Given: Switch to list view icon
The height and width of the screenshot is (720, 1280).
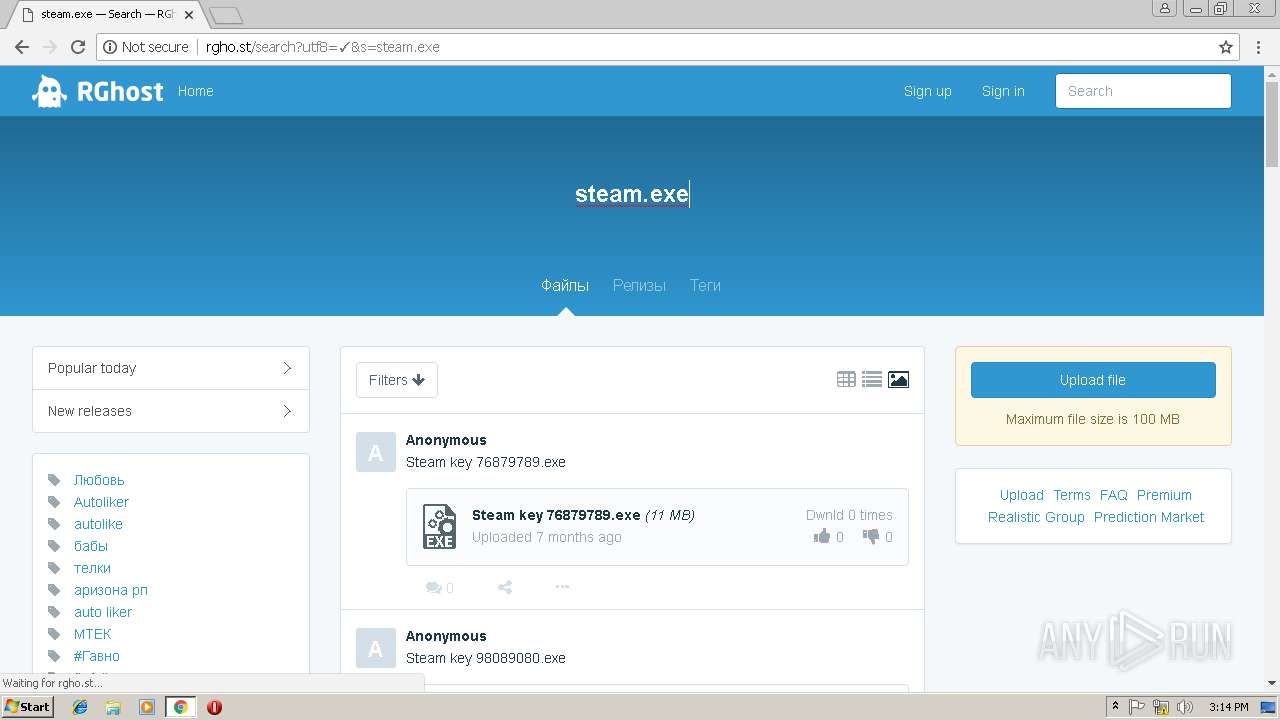Looking at the screenshot, I should click(872, 380).
